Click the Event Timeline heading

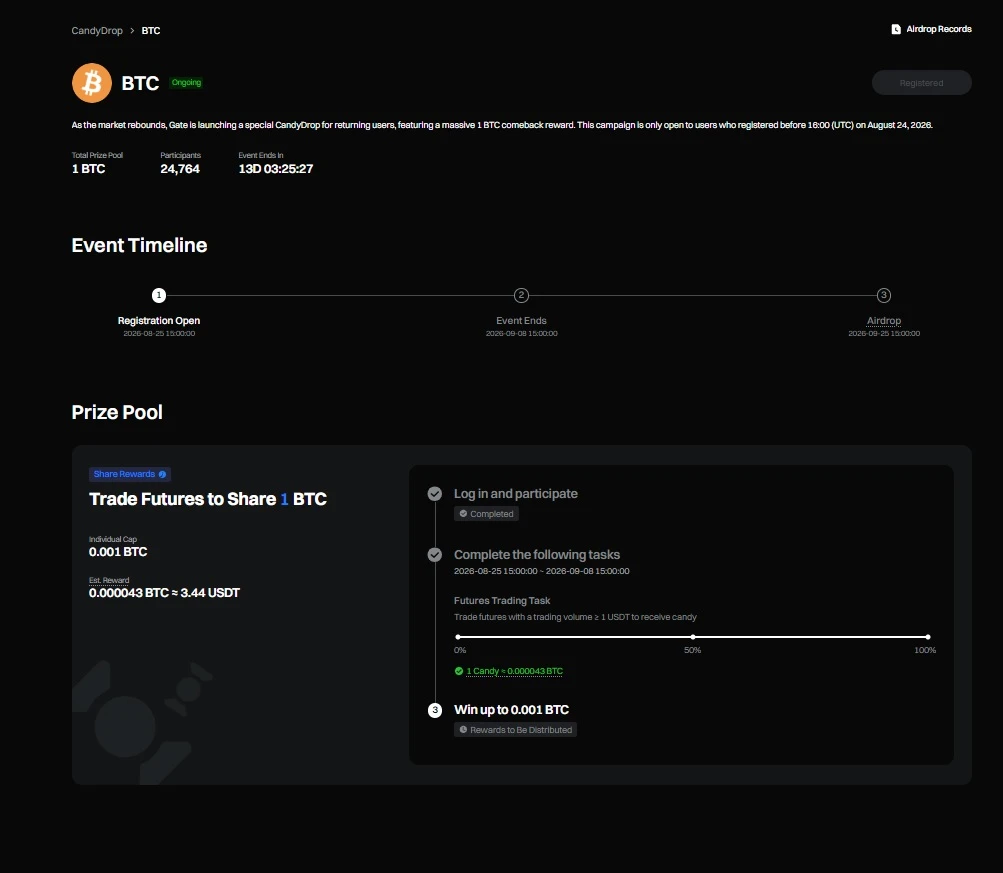(139, 245)
